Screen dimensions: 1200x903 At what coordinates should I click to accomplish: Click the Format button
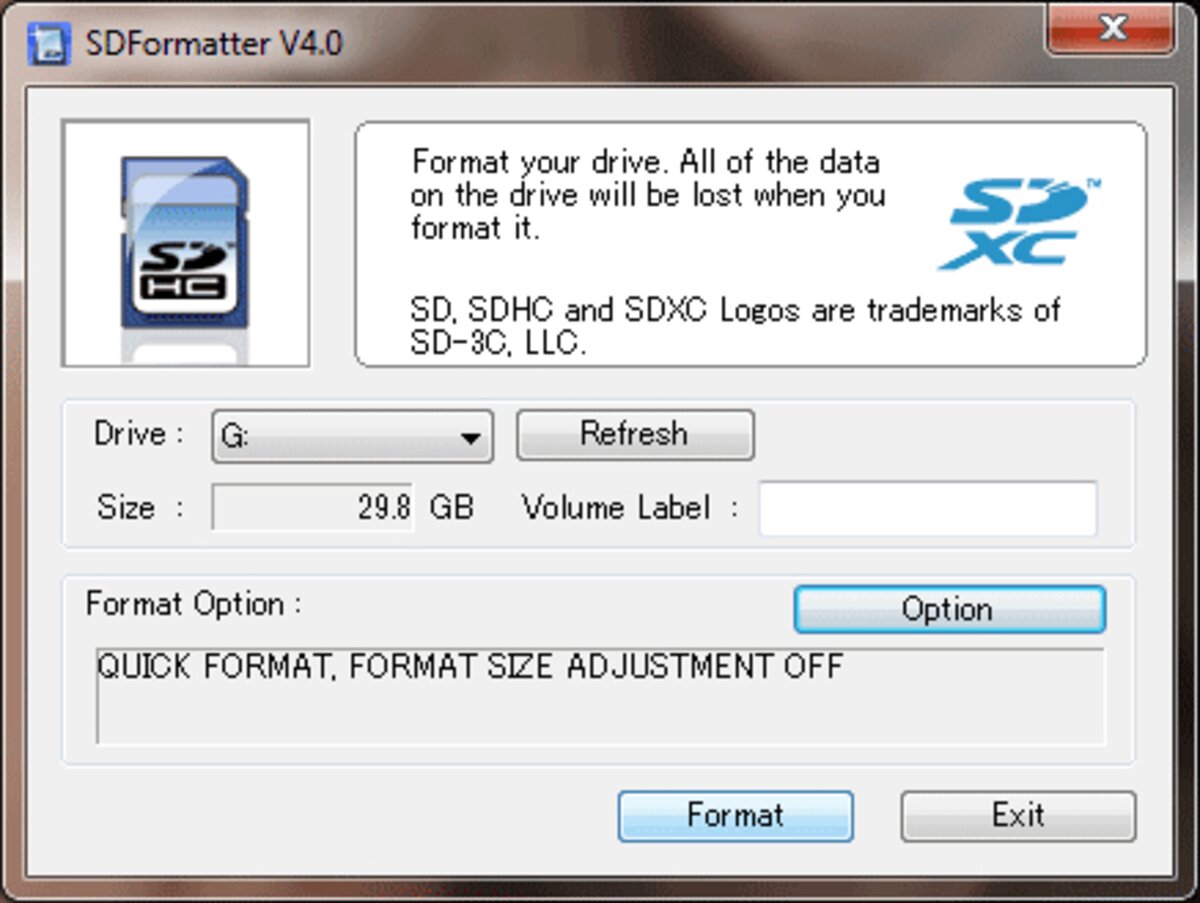point(735,816)
